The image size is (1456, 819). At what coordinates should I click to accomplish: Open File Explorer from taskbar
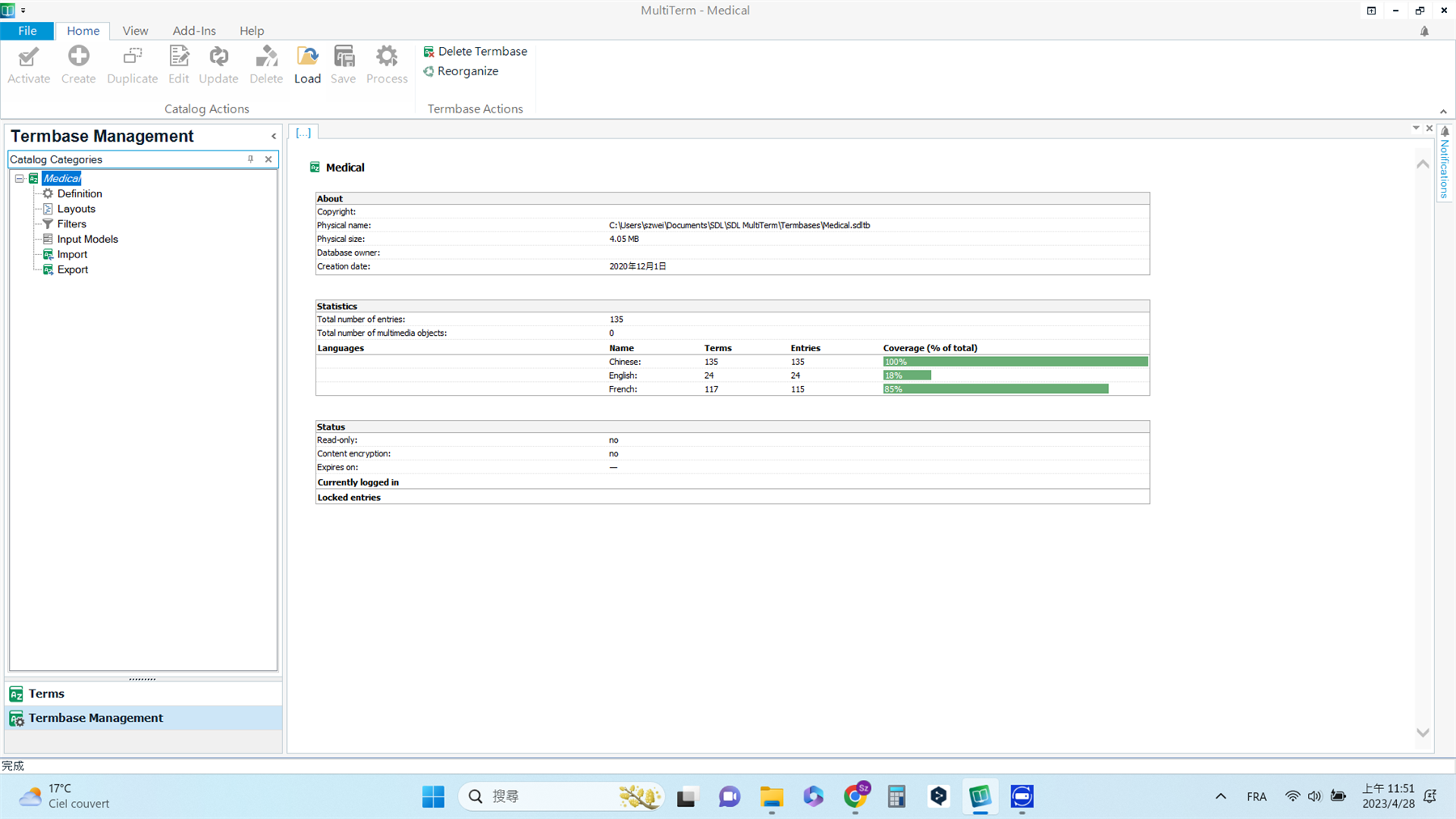pos(772,797)
